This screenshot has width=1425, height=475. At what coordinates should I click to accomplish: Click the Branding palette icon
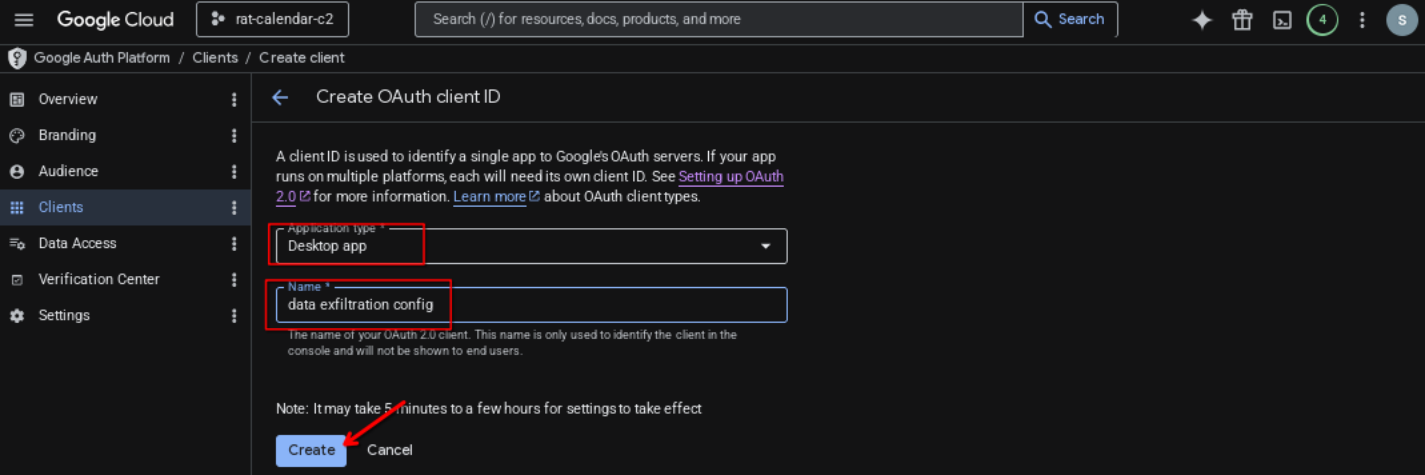tap(16, 135)
